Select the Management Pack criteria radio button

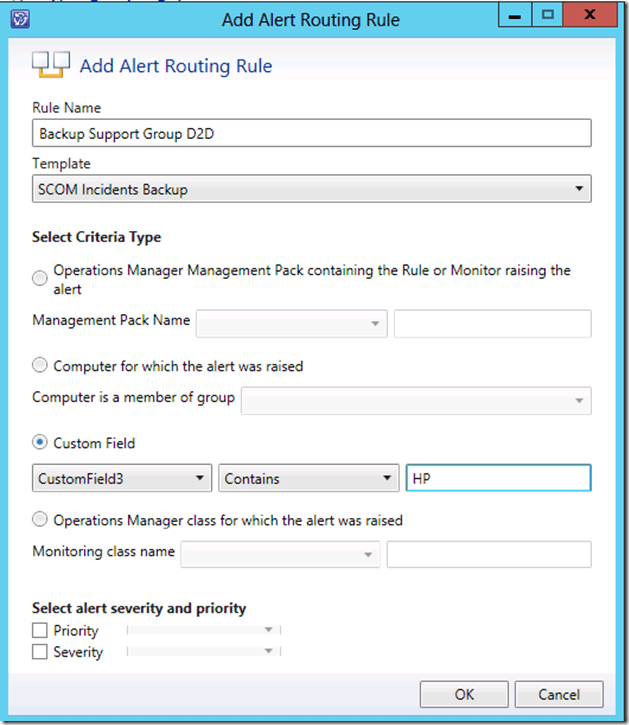pos(41,279)
